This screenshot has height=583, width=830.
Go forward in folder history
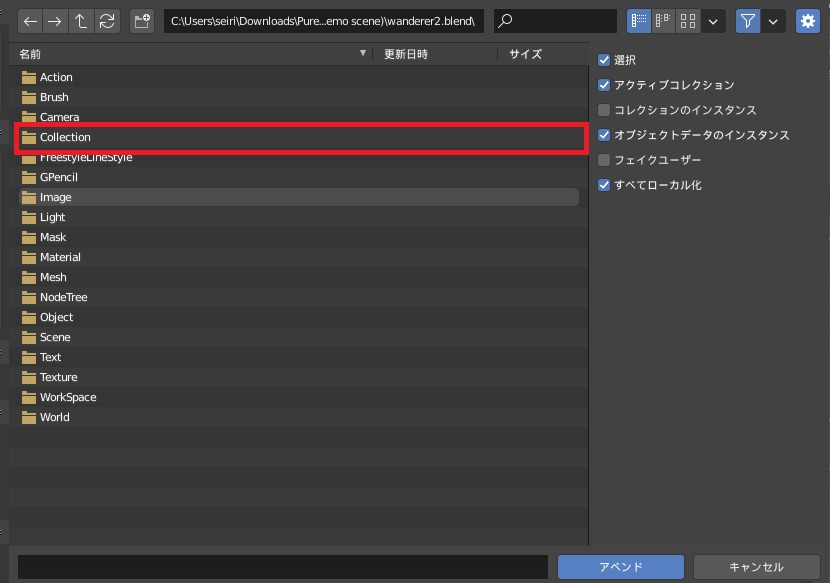[55, 20]
